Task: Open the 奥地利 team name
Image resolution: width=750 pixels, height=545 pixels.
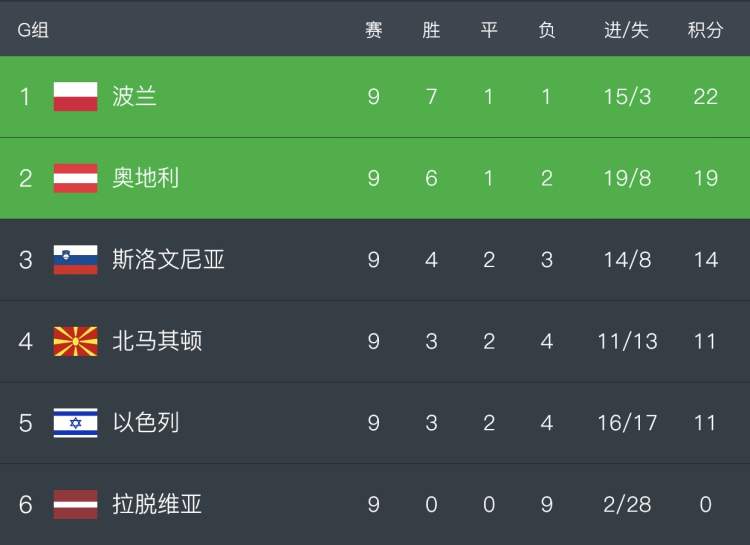Action: click(146, 178)
